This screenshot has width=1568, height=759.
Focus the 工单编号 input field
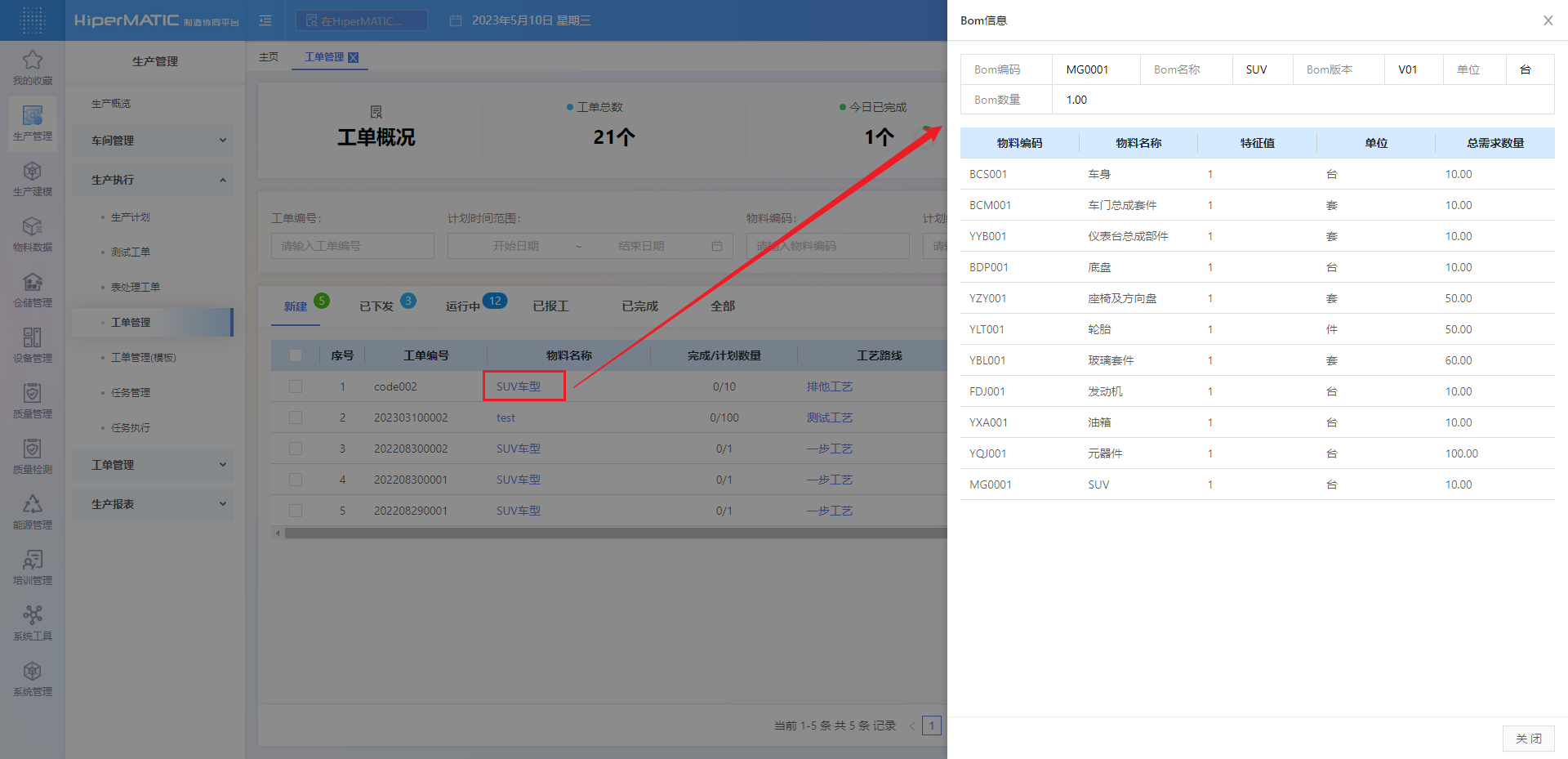[353, 246]
